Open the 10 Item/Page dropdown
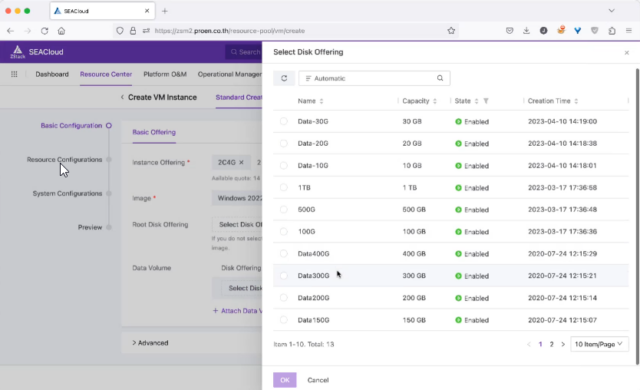Screen dimensions: 640x390 click(599, 344)
